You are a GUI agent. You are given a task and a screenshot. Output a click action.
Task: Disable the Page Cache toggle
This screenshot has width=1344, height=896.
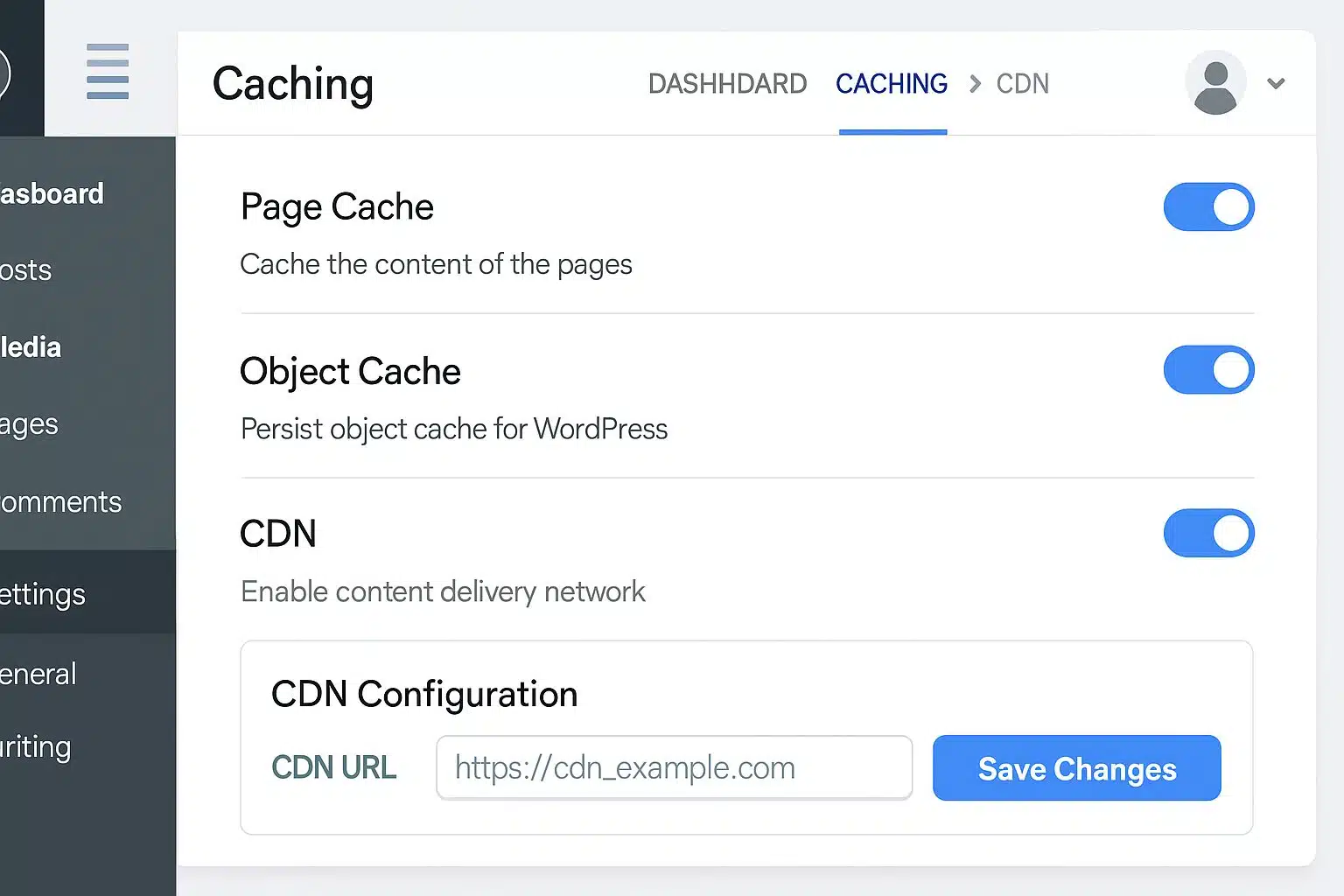pyautogui.click(x=1208, y=207)
